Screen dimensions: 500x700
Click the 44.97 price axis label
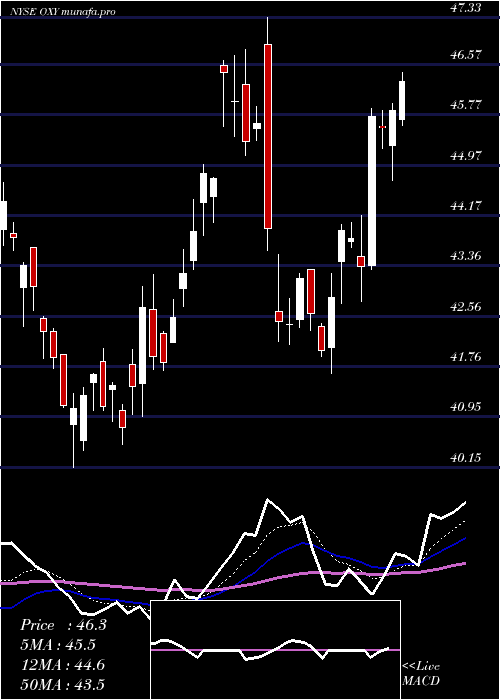click(466, 155)
